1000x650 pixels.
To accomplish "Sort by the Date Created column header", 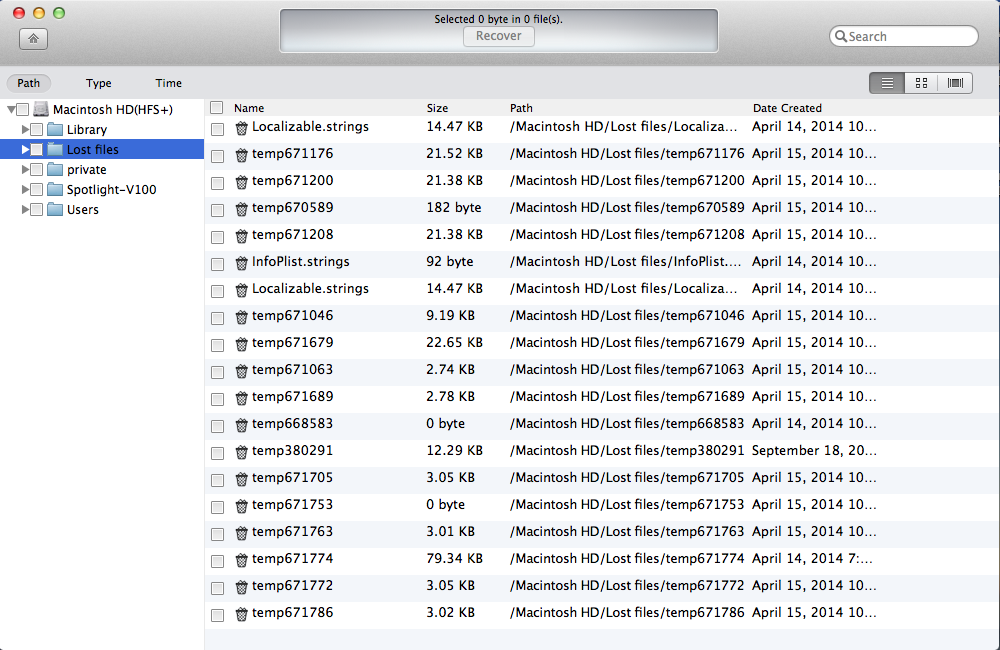I will pyautogui.click(x=787, y=108).
